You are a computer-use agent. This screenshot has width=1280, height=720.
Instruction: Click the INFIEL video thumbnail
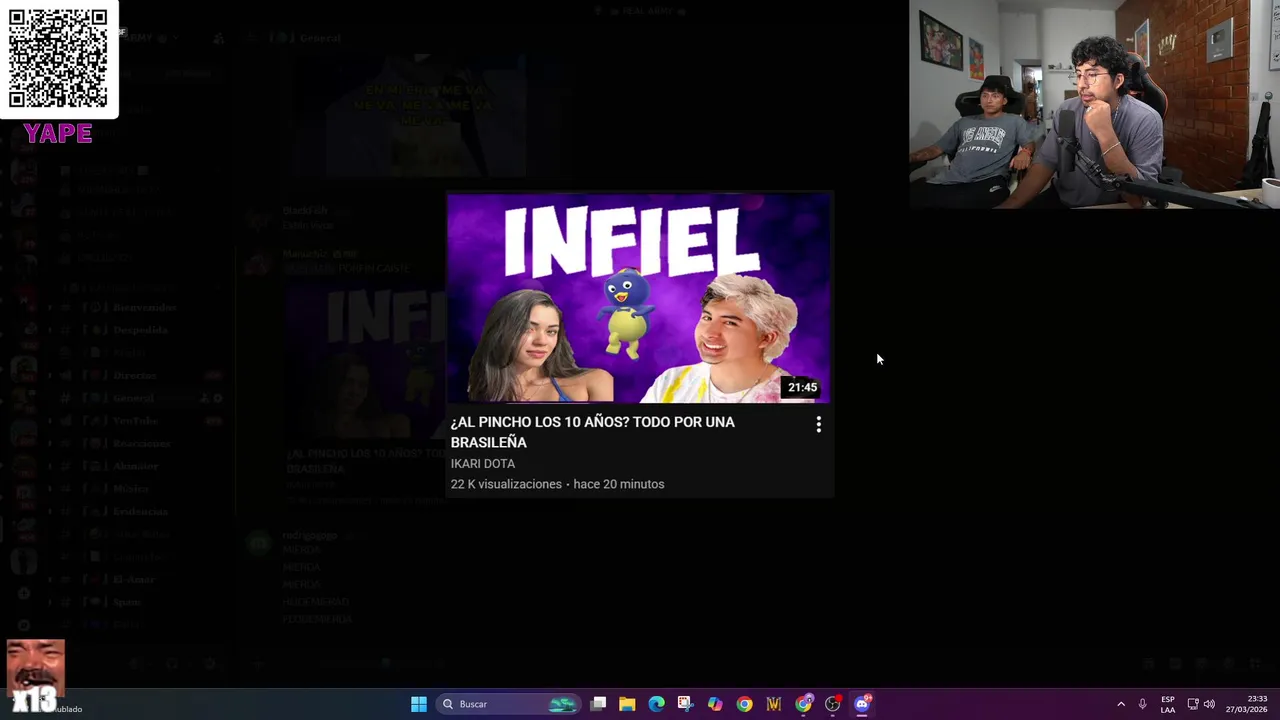click(x=639, y=298)
